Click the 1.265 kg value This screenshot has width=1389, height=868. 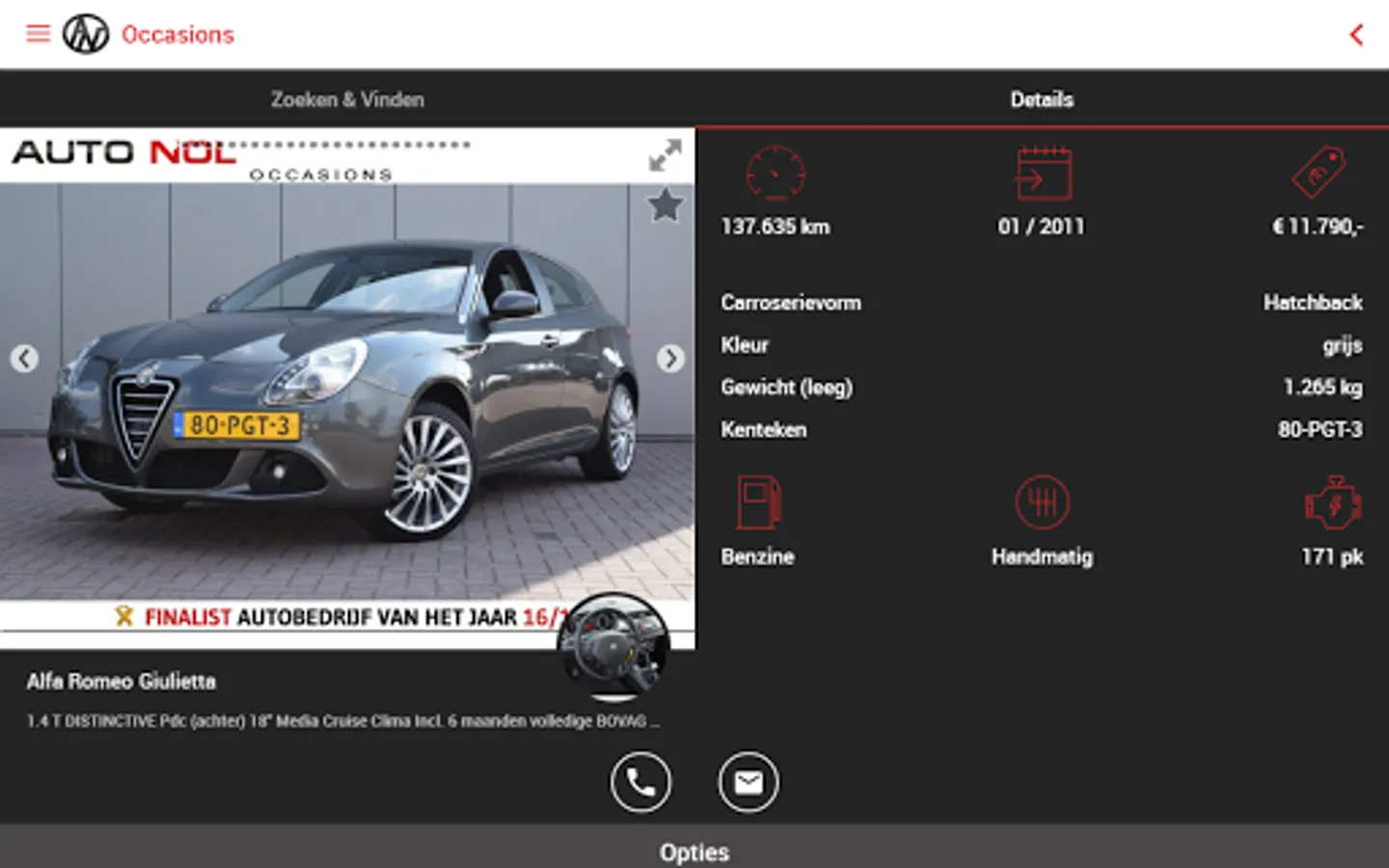pyautogui.click(x=1322, y=388)
